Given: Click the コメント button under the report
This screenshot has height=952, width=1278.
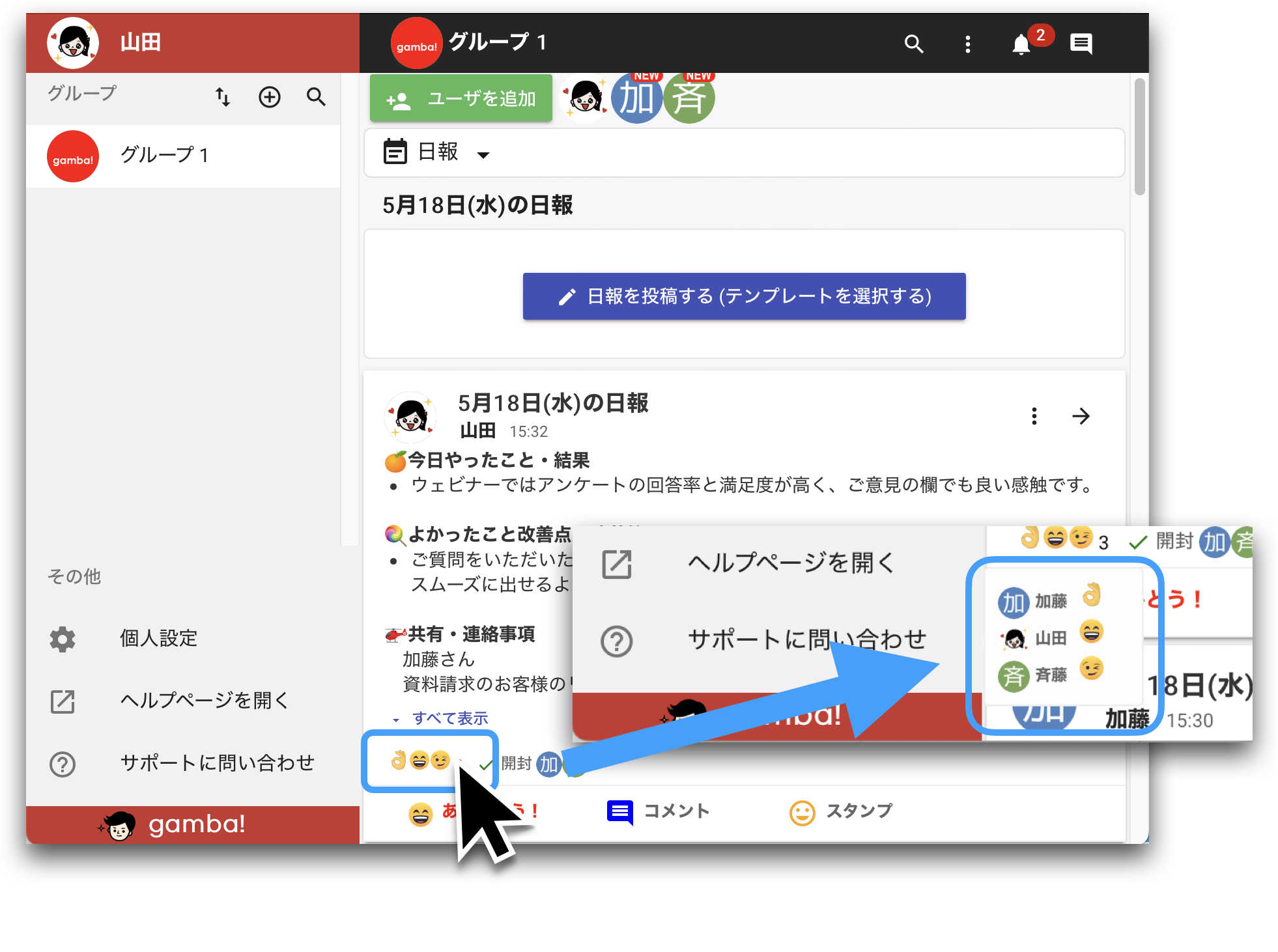Looking at the screenshot, I should click(x=658, y=811).
